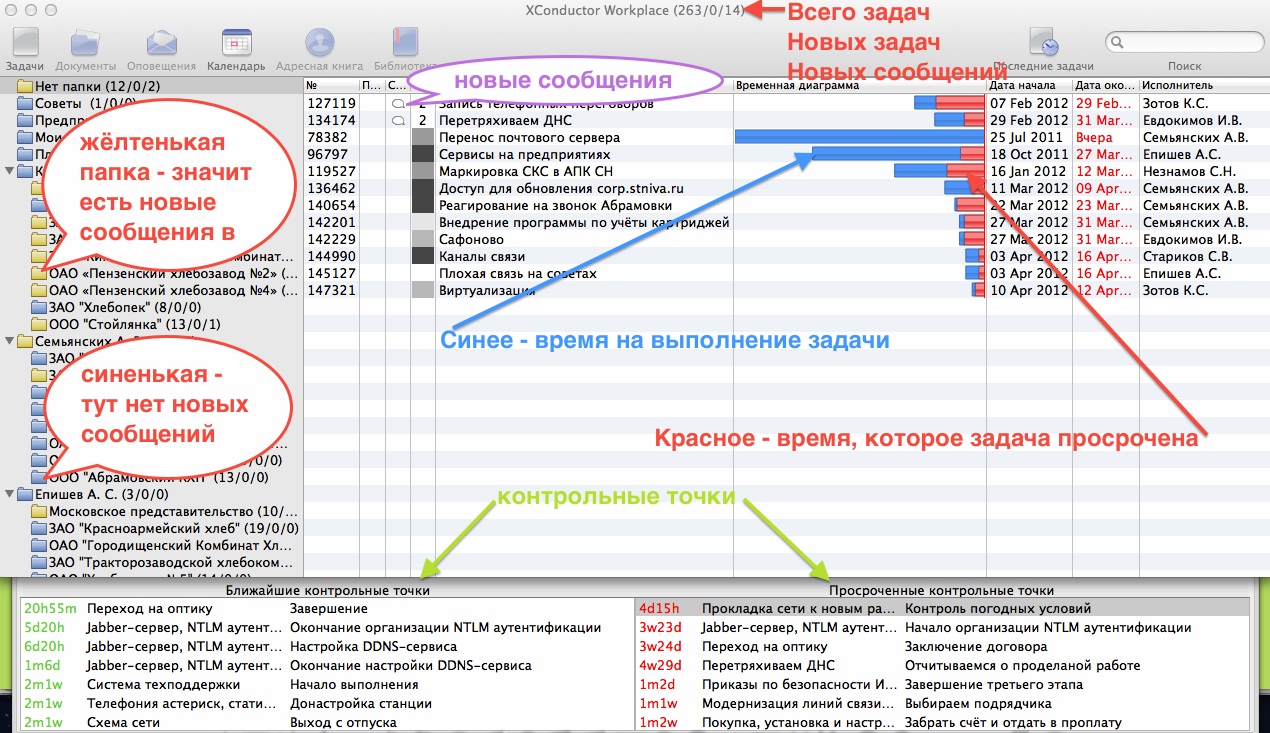The image size is (1270, 733).
Task: Sort tasks by Исполнитель column header
Action: [x=1200, y=86]
